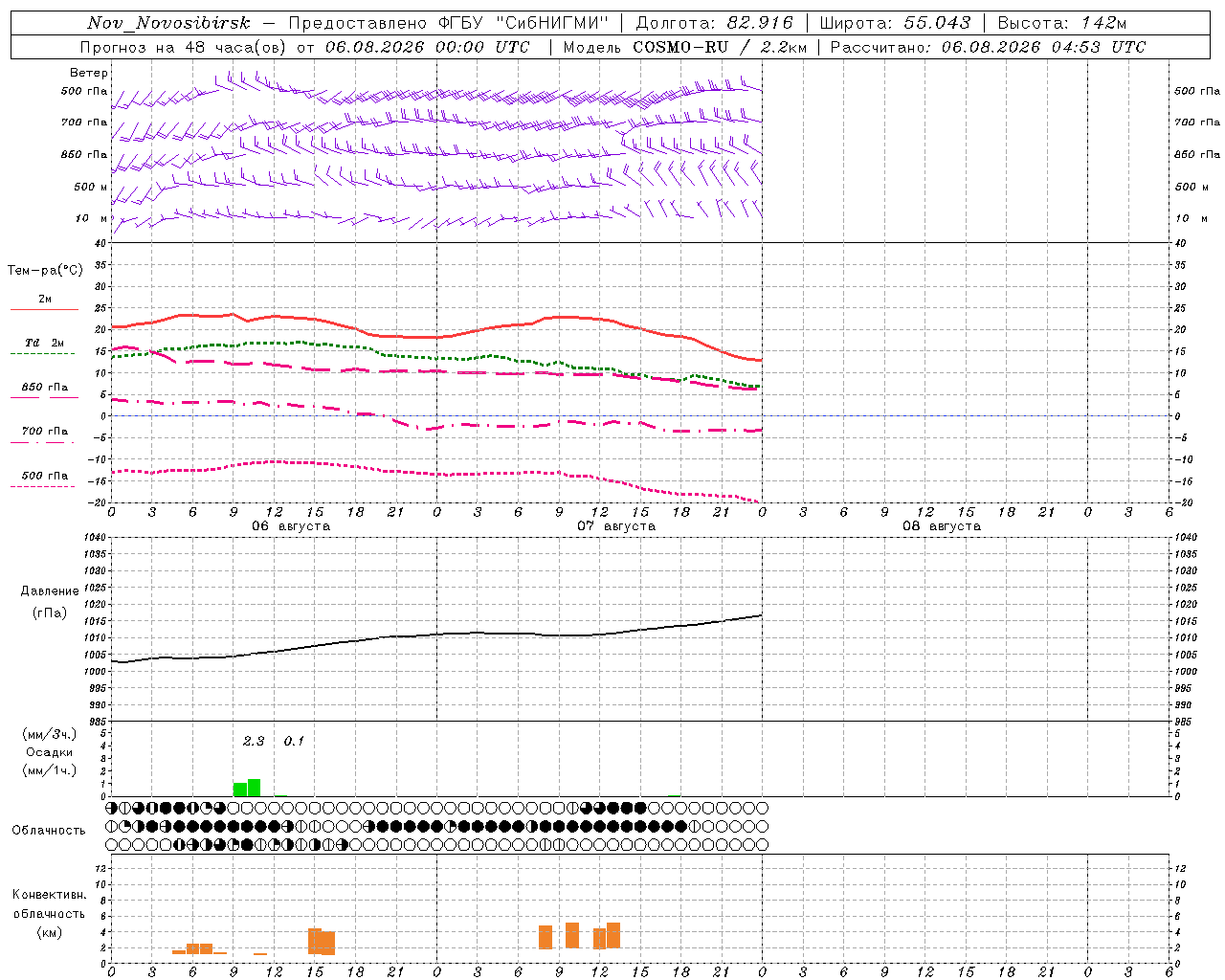Screen dimensions: 1225x980
Task: Select the Давление pressure panel label
Action: [x=50, y=591]
